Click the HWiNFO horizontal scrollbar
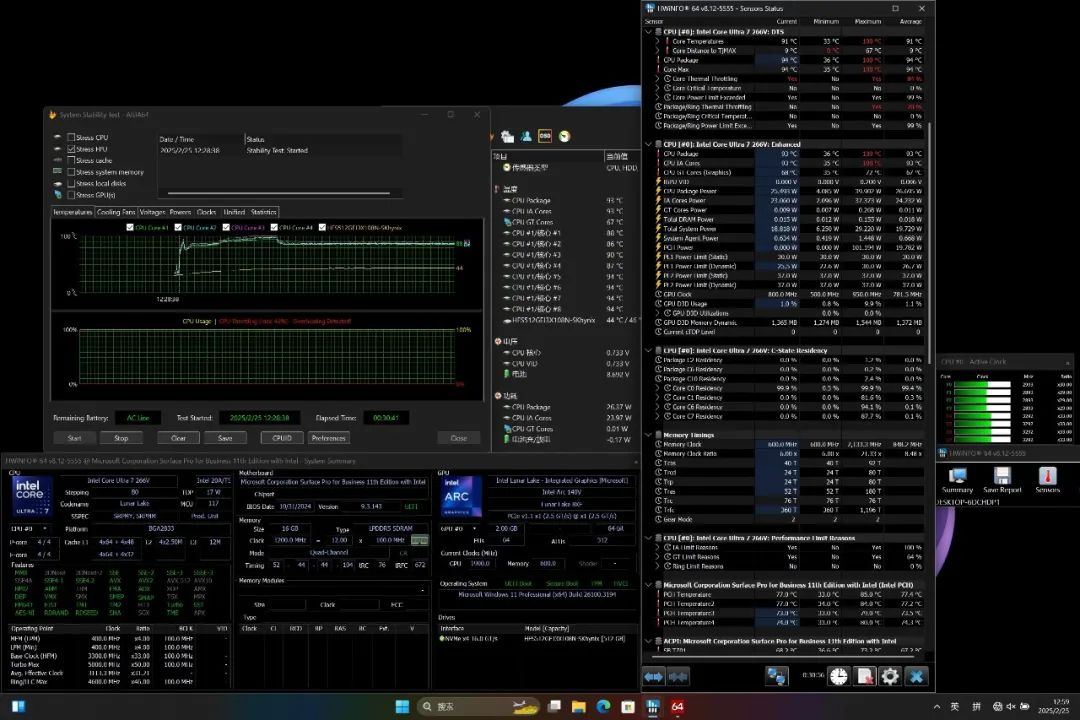Viewport: 1080px width, 720px height. (785, 656)
